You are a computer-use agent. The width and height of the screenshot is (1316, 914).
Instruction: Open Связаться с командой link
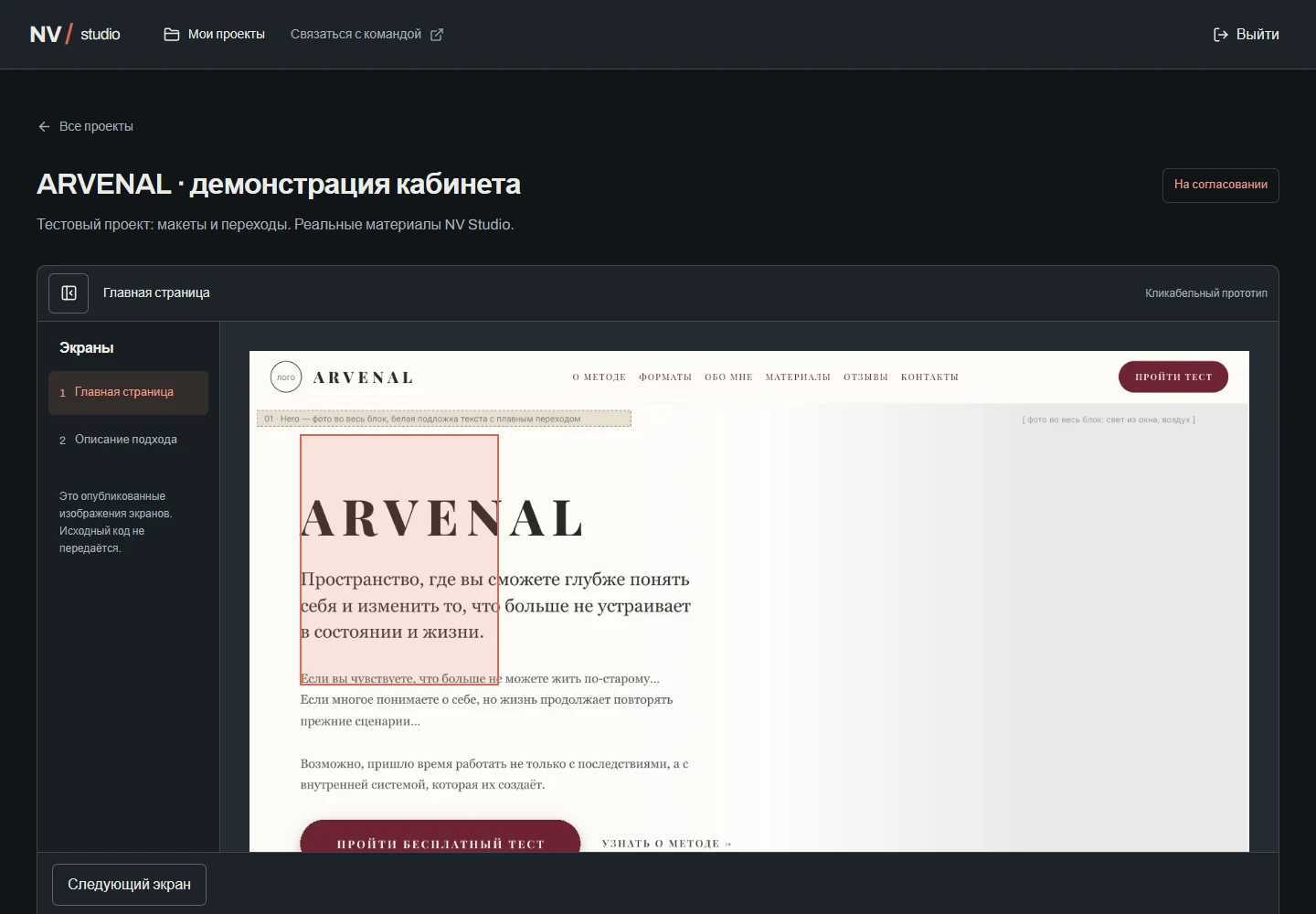click(x=366, y=35)
